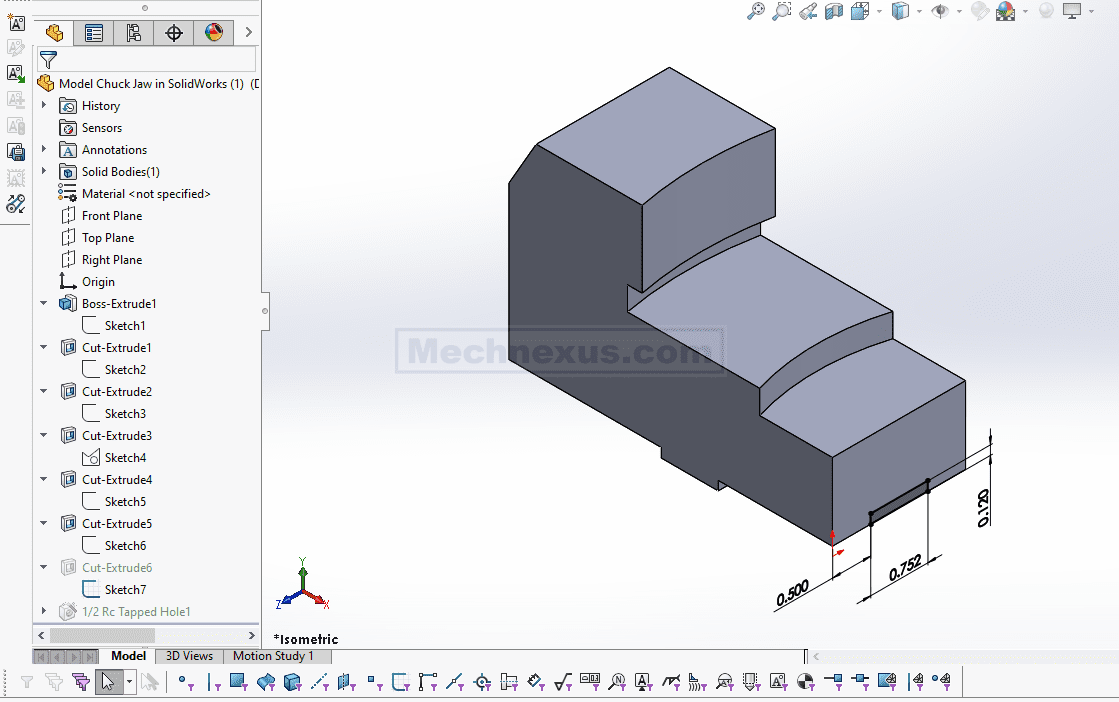The image size is (1119, 702).
Task: Click Edit Appearance icon
Action: [x=980, y=11]
